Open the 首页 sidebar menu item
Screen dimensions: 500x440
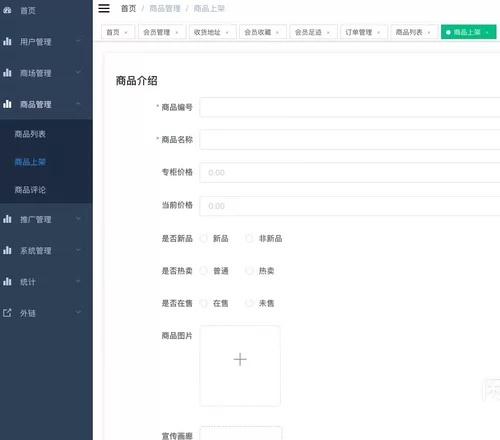pos(46,11)
